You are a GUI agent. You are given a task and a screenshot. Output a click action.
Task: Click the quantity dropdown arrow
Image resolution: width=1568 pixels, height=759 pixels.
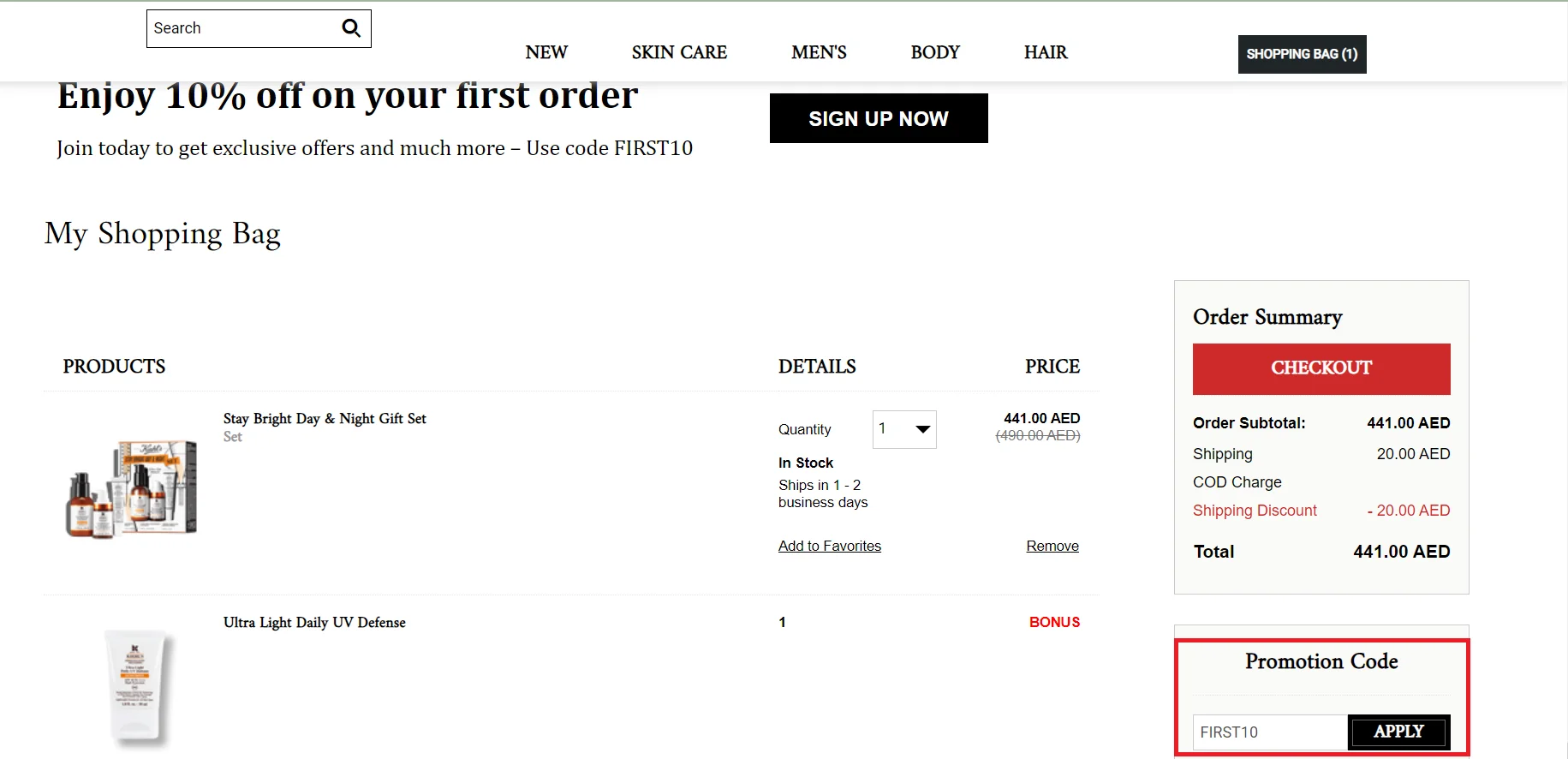click(921, 429)
